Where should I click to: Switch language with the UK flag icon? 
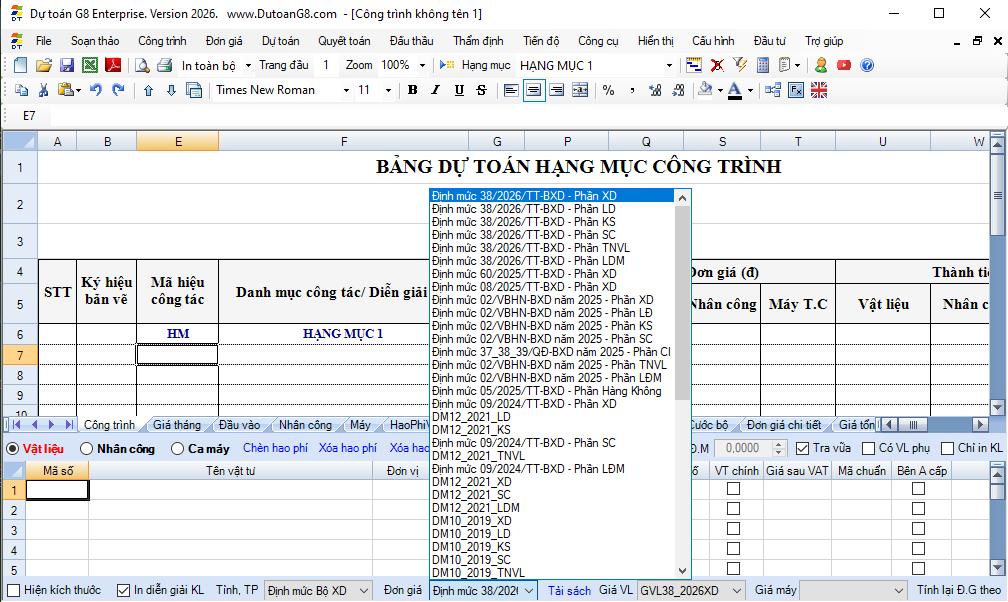(x=819, y=90)
